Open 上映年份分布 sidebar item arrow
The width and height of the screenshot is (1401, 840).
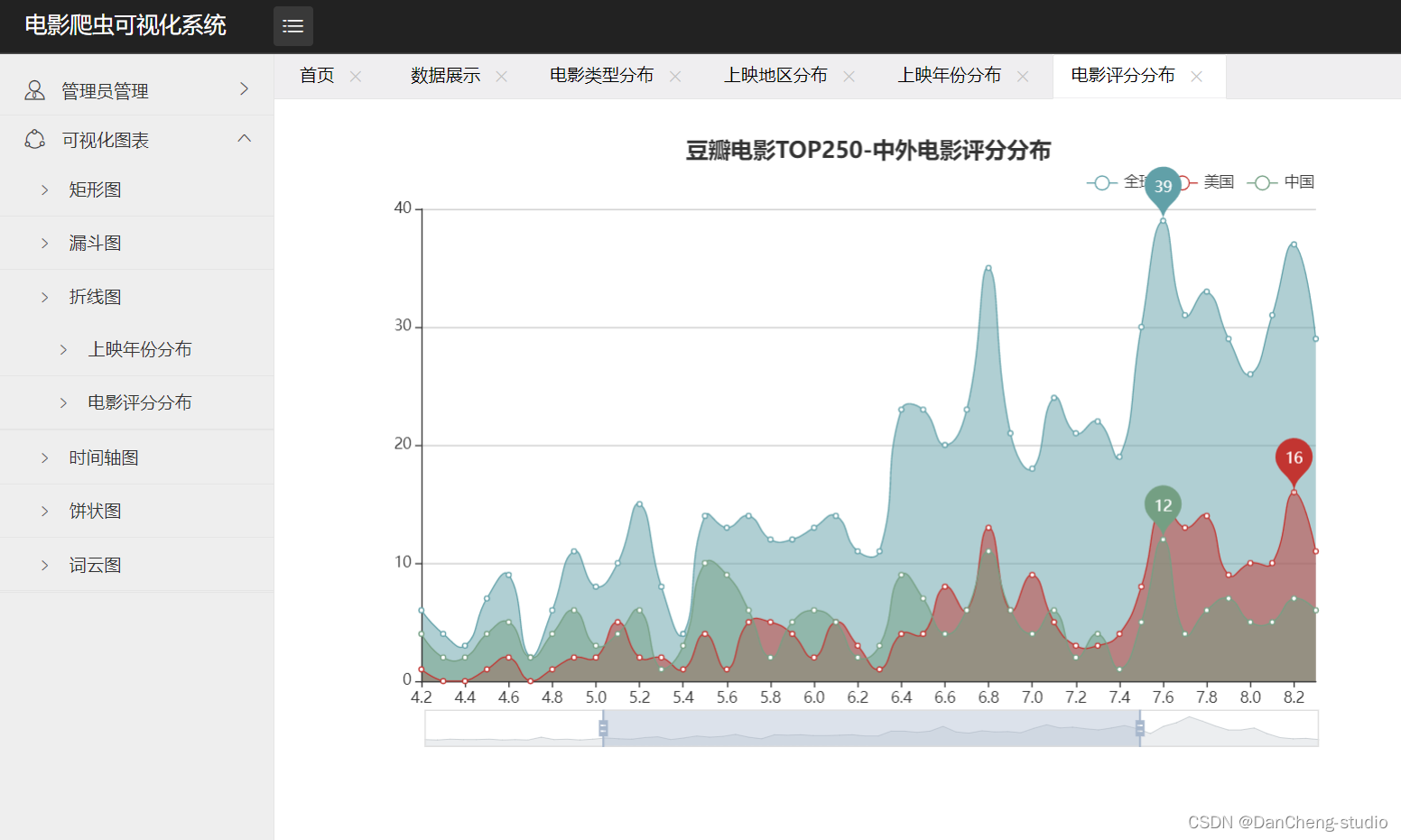pos(63,349)
